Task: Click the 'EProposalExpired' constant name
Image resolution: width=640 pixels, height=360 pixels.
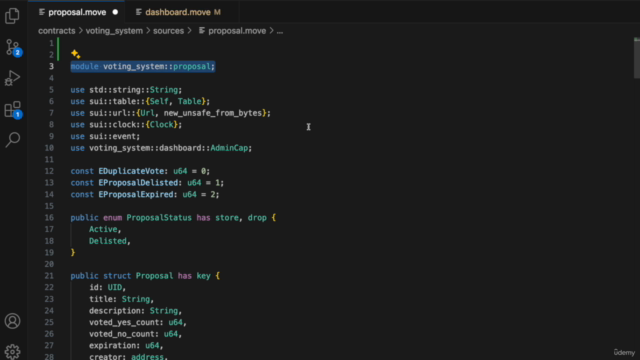Action: coord(136,194)
